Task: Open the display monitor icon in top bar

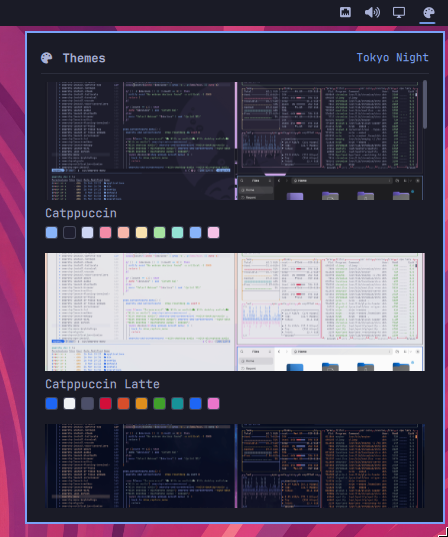Action: tap(399, 13)
